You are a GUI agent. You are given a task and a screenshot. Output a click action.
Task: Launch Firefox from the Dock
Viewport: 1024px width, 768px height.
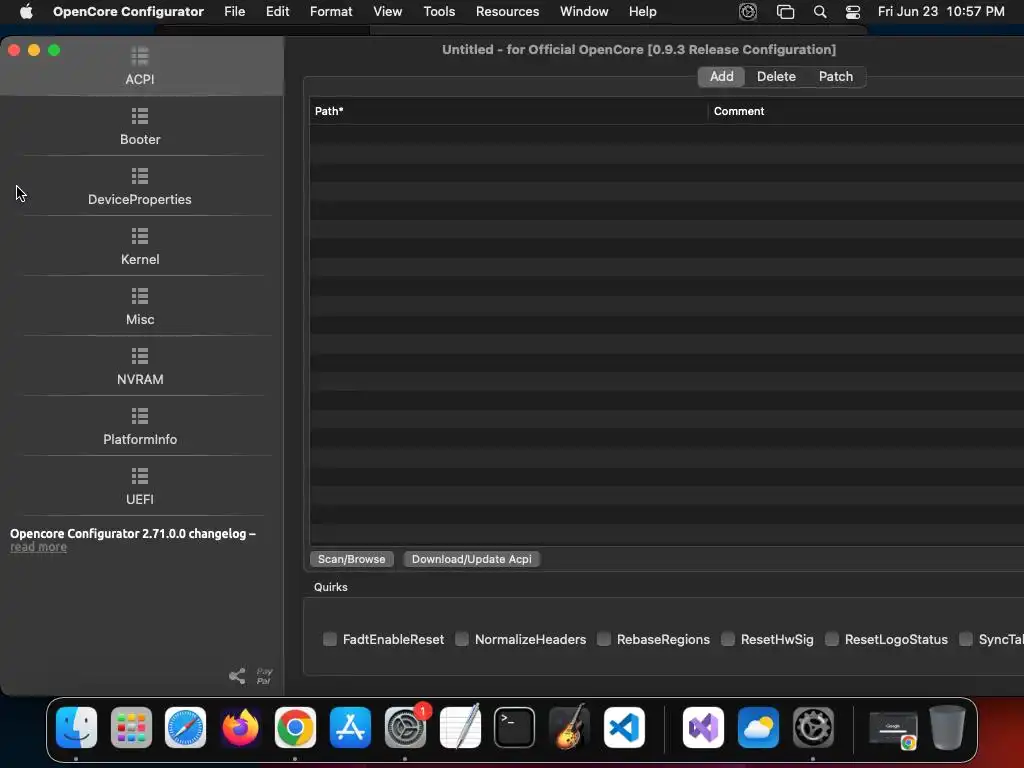pos(240,728)
